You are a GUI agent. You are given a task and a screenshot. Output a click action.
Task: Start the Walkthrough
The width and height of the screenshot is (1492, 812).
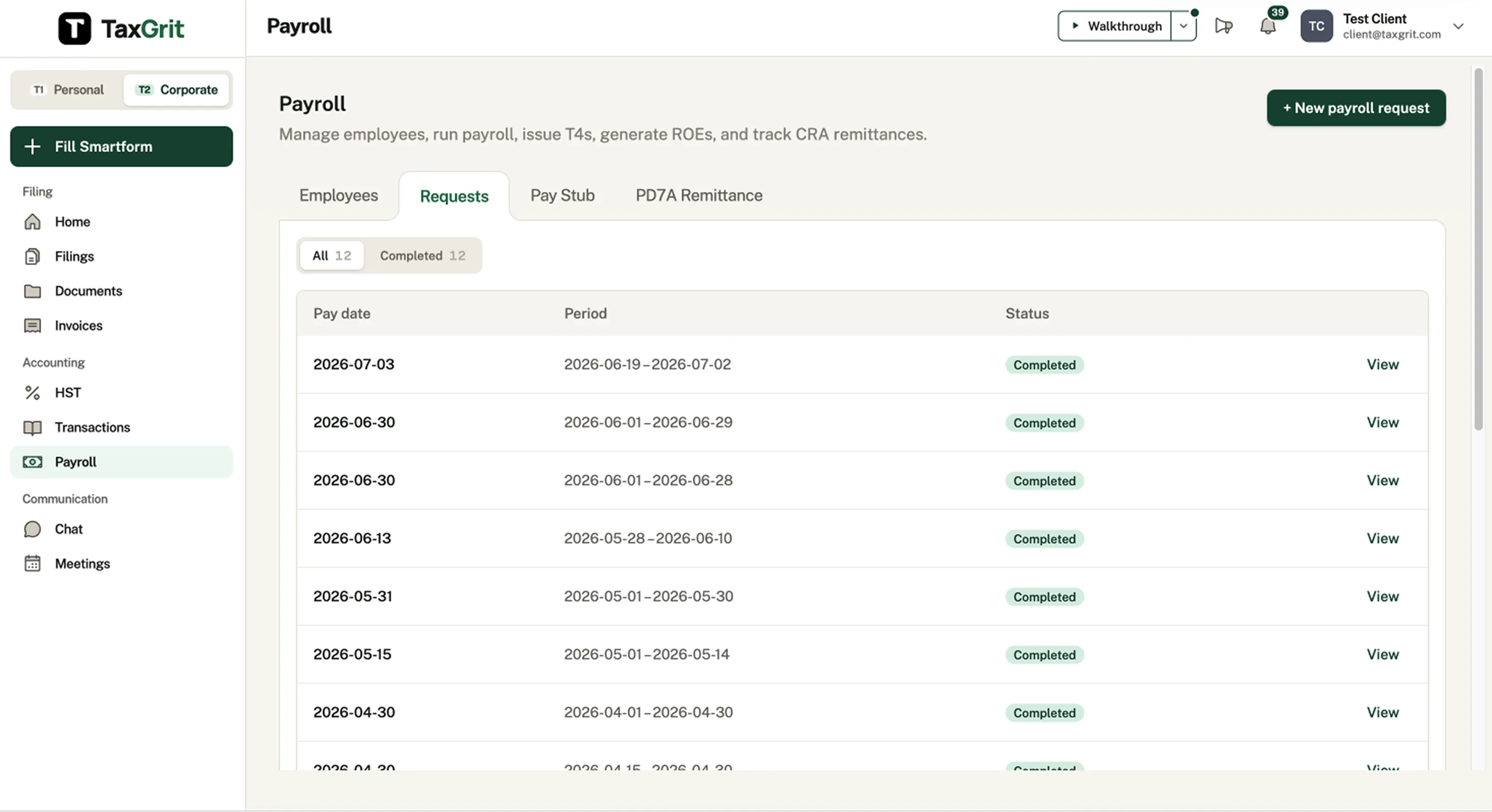tap(1115, 26)
